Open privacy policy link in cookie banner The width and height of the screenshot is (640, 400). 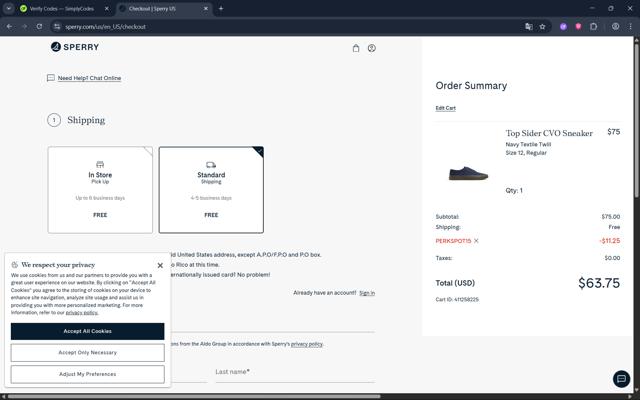point(82,313)
